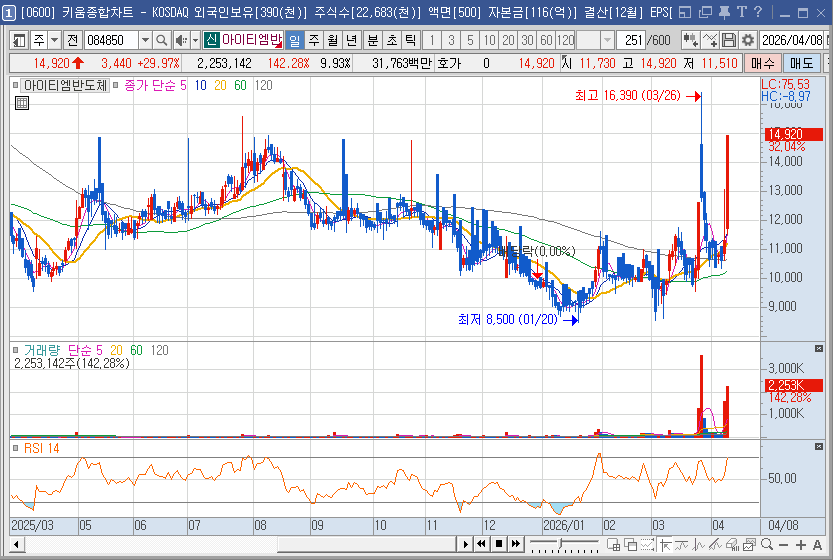Select the 틱 tick period tab
This screenshot has height=560, width=833.
[411, 40]
